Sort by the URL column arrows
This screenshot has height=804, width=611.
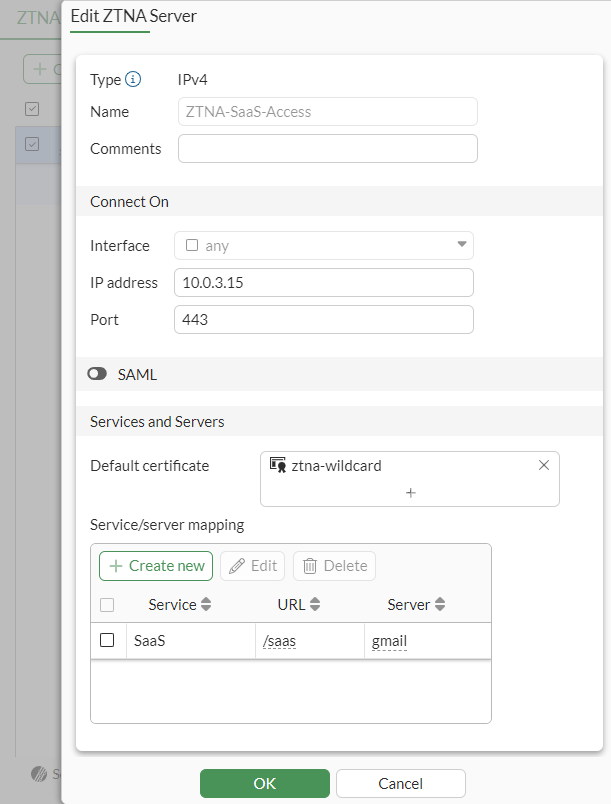point(315,605)
